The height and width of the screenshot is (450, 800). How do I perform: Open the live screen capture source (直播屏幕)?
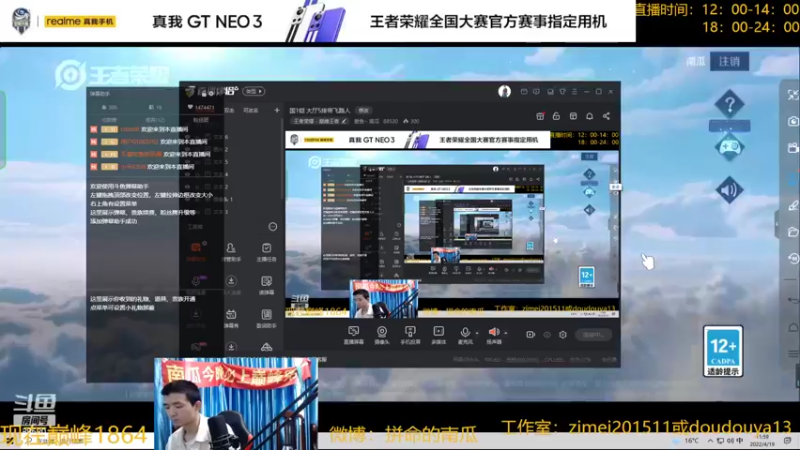pos(353,335)
